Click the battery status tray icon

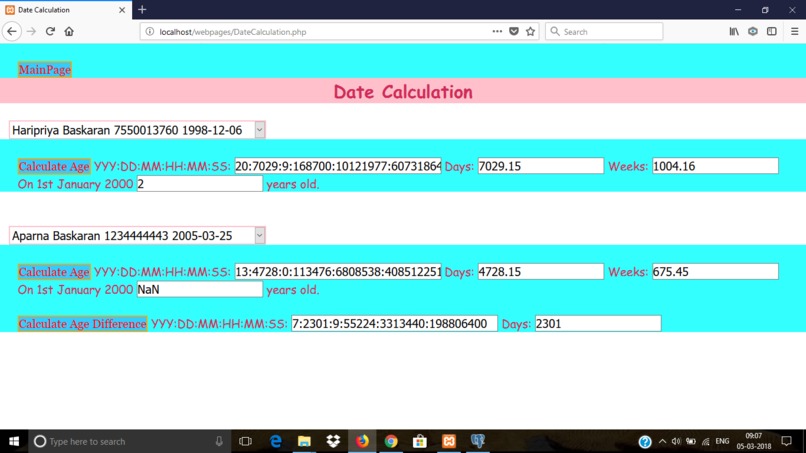click(x=691, y=441)
